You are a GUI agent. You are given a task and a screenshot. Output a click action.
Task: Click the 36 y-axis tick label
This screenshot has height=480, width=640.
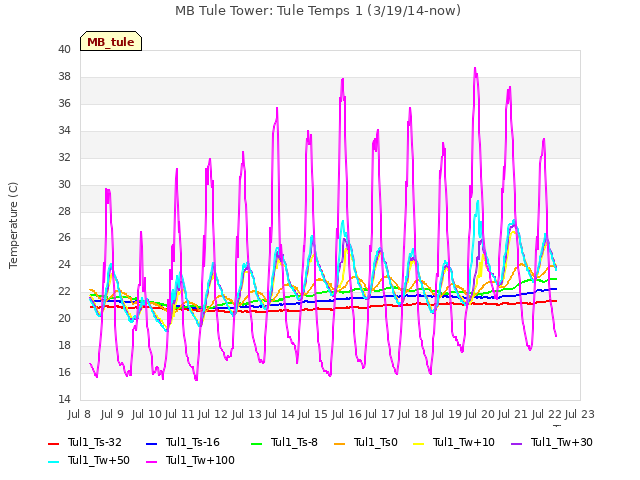pyautogui.click(x=64, y=104)
